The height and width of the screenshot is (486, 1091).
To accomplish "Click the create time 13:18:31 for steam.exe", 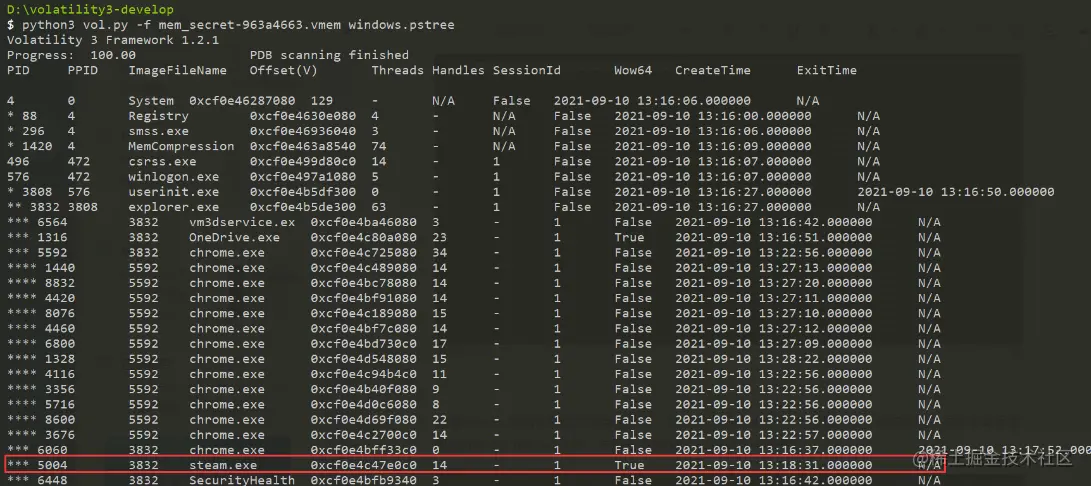I will 774,465.
